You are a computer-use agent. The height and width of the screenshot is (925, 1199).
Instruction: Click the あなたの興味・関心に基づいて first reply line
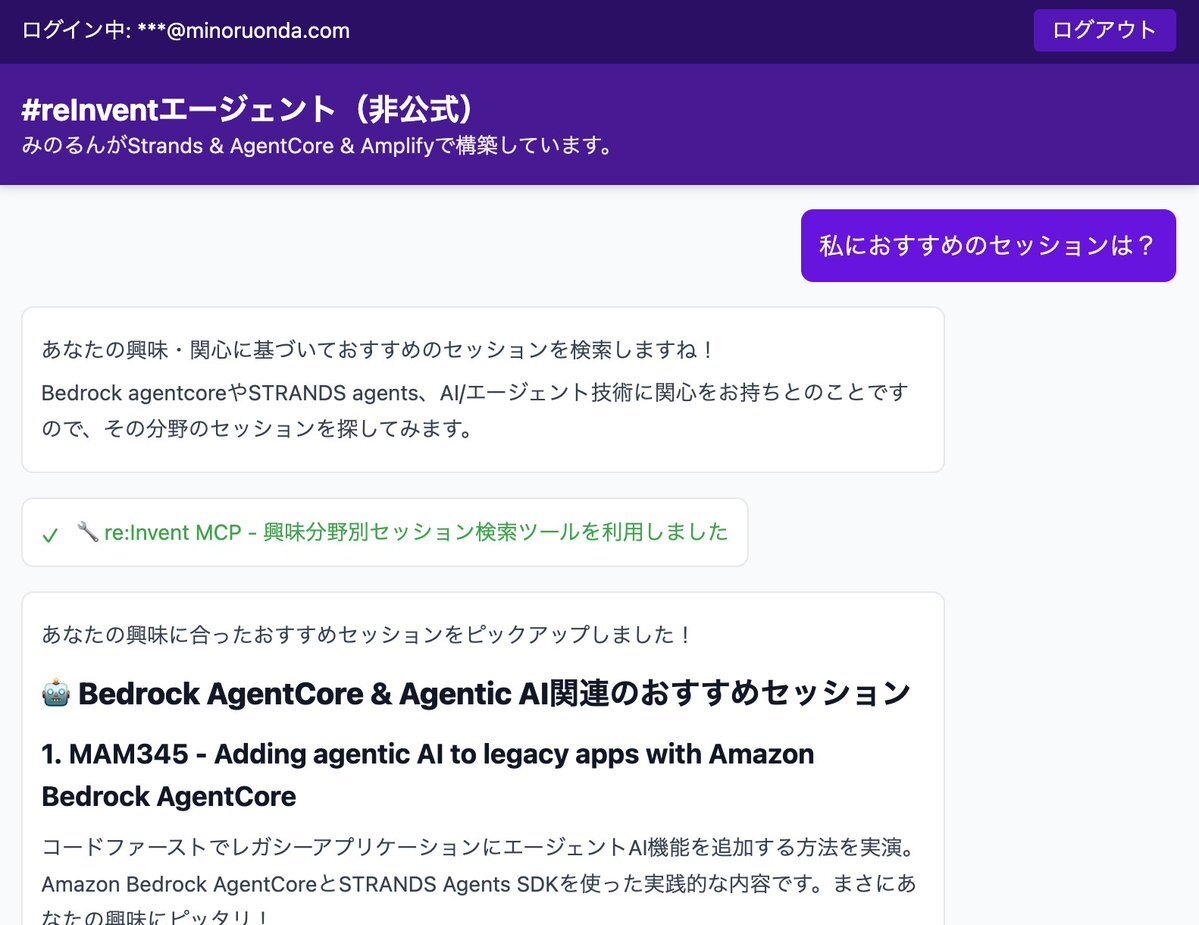coord(378,350)
